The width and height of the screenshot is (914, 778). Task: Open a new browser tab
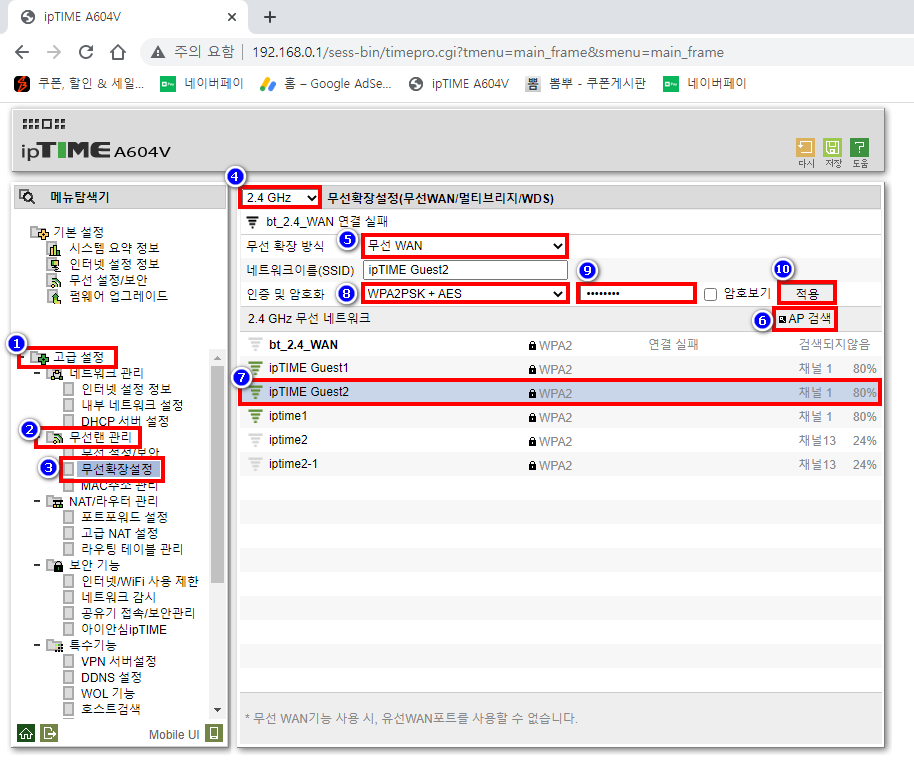[269, 17]
